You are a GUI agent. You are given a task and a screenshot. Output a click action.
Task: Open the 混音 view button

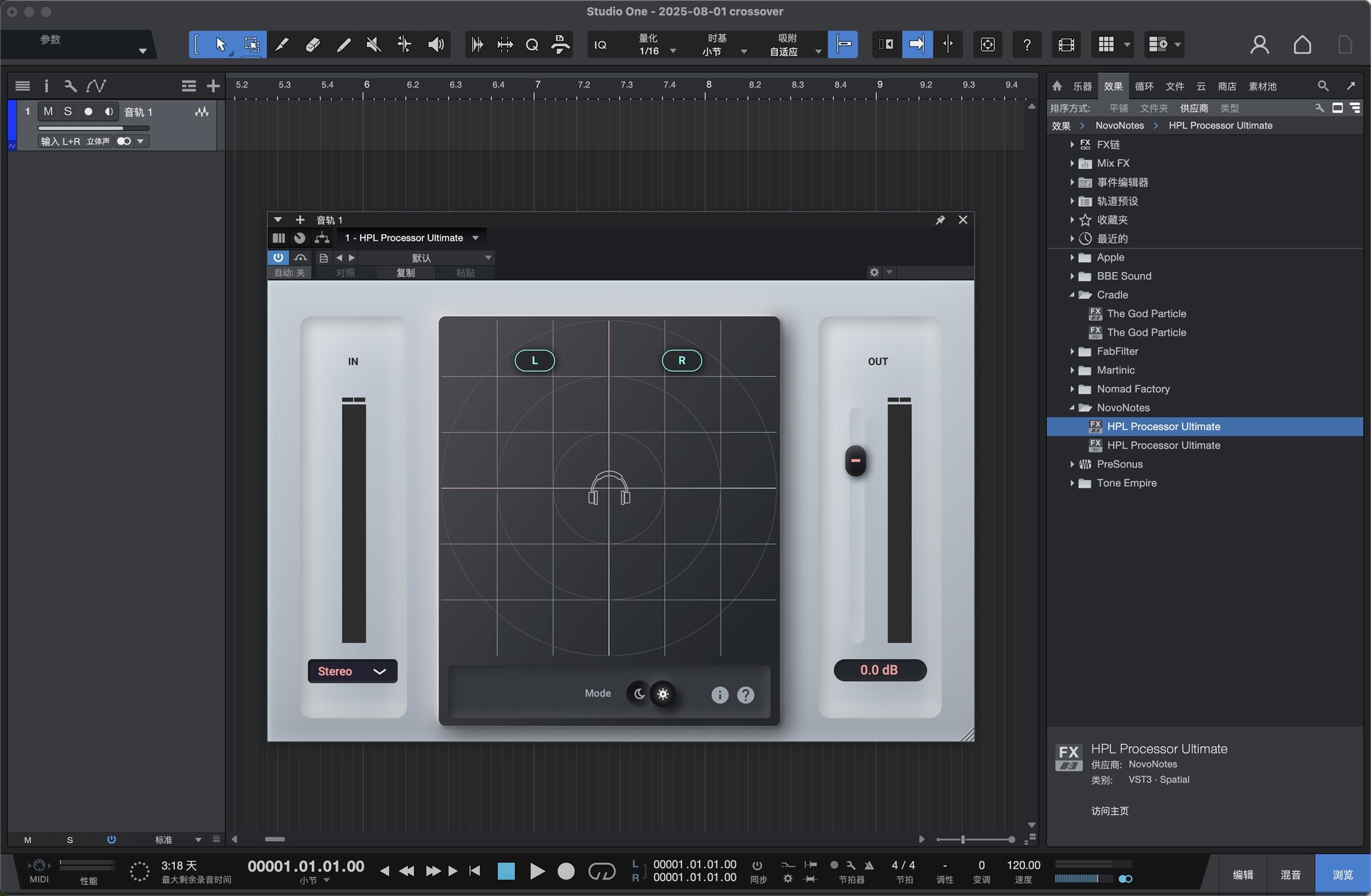point(1290,875)
